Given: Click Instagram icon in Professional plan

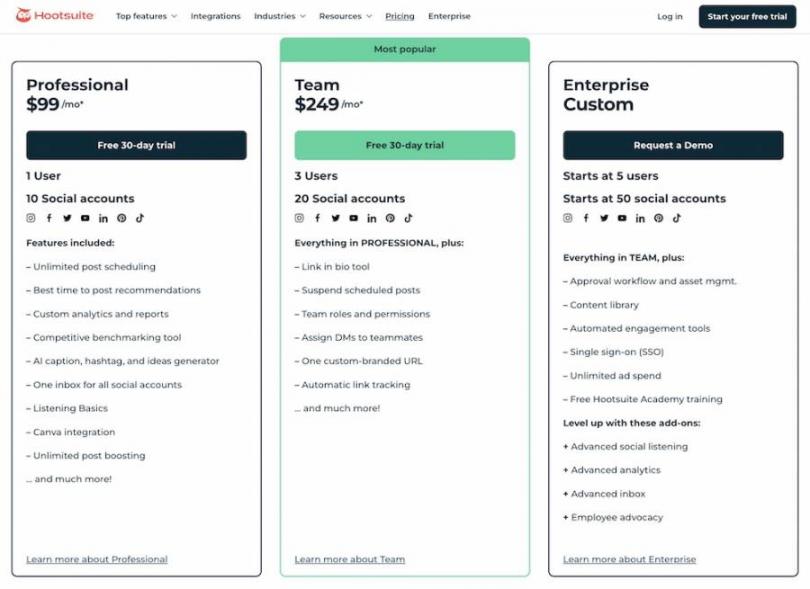Looking at the screenshot, I should (31, 218).
